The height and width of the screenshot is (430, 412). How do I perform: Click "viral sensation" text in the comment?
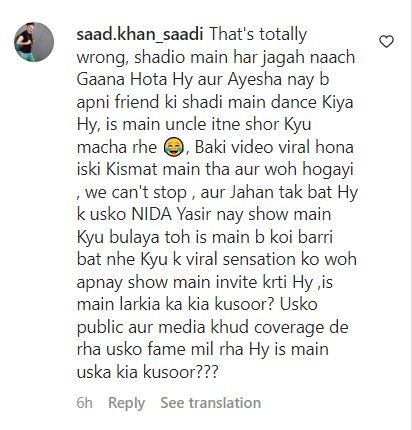point(240,259)
